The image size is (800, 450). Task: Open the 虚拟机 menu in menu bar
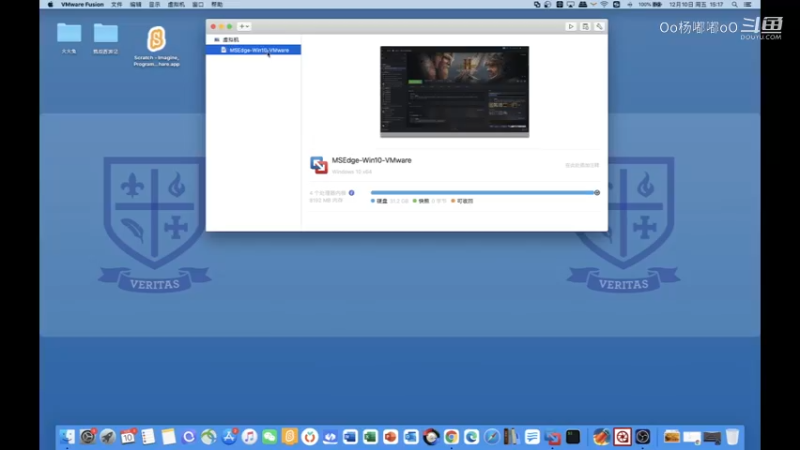point(176,5)
